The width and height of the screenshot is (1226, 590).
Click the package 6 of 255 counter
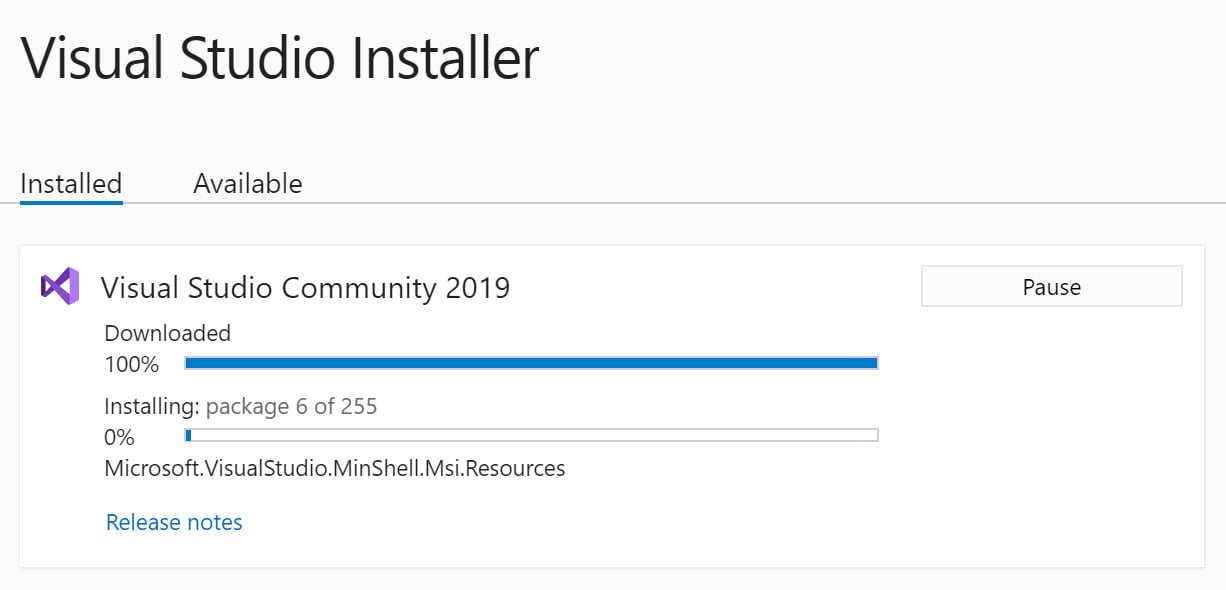pos(292,406)
